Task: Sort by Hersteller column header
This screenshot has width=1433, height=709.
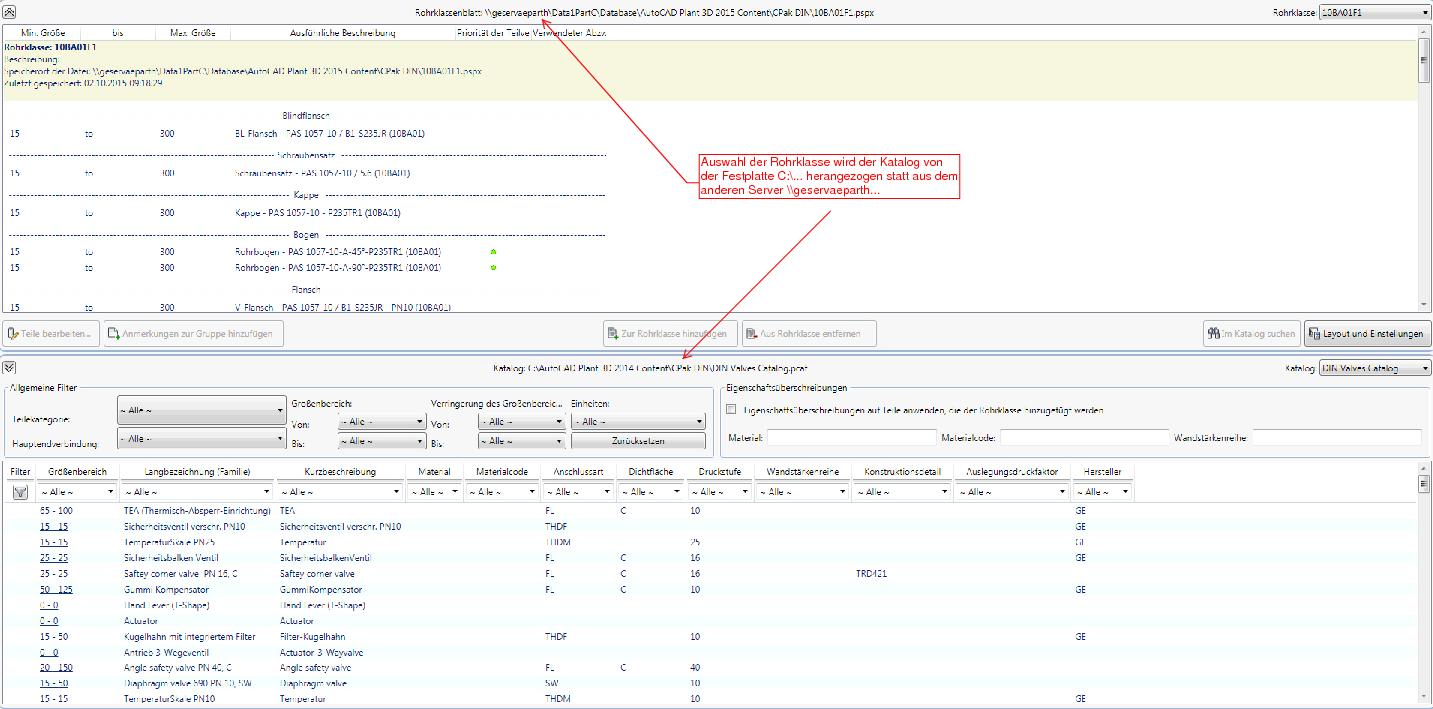Action: coord(1102,471)
